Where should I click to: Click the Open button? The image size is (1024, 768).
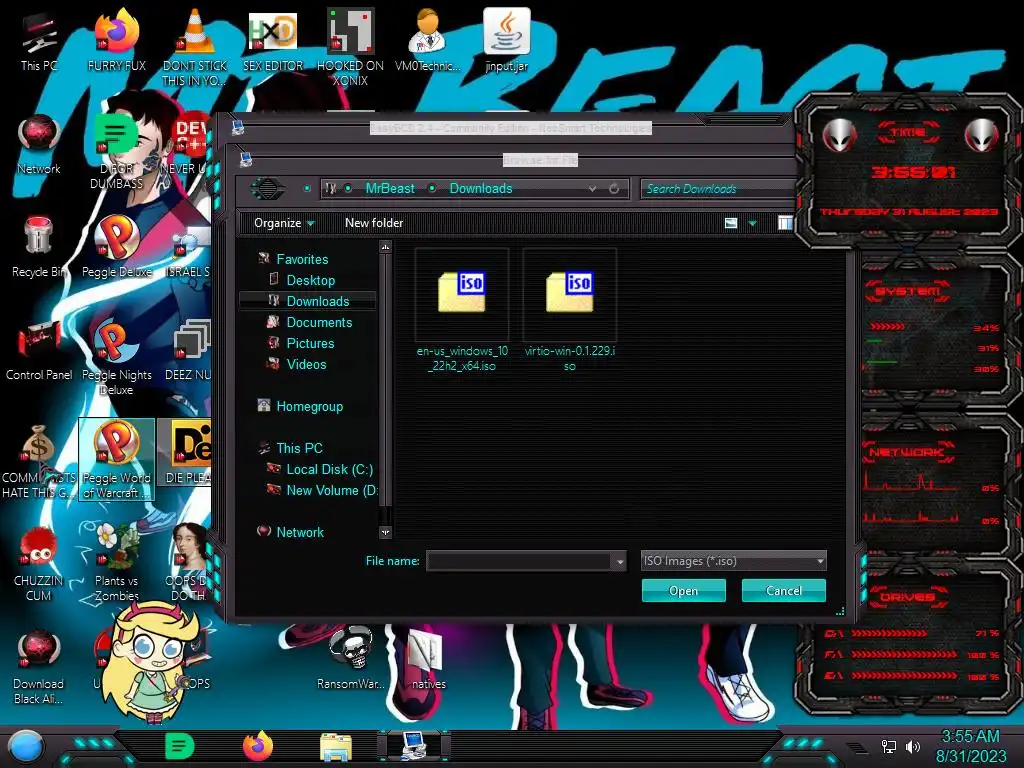[x=683, y=590]
